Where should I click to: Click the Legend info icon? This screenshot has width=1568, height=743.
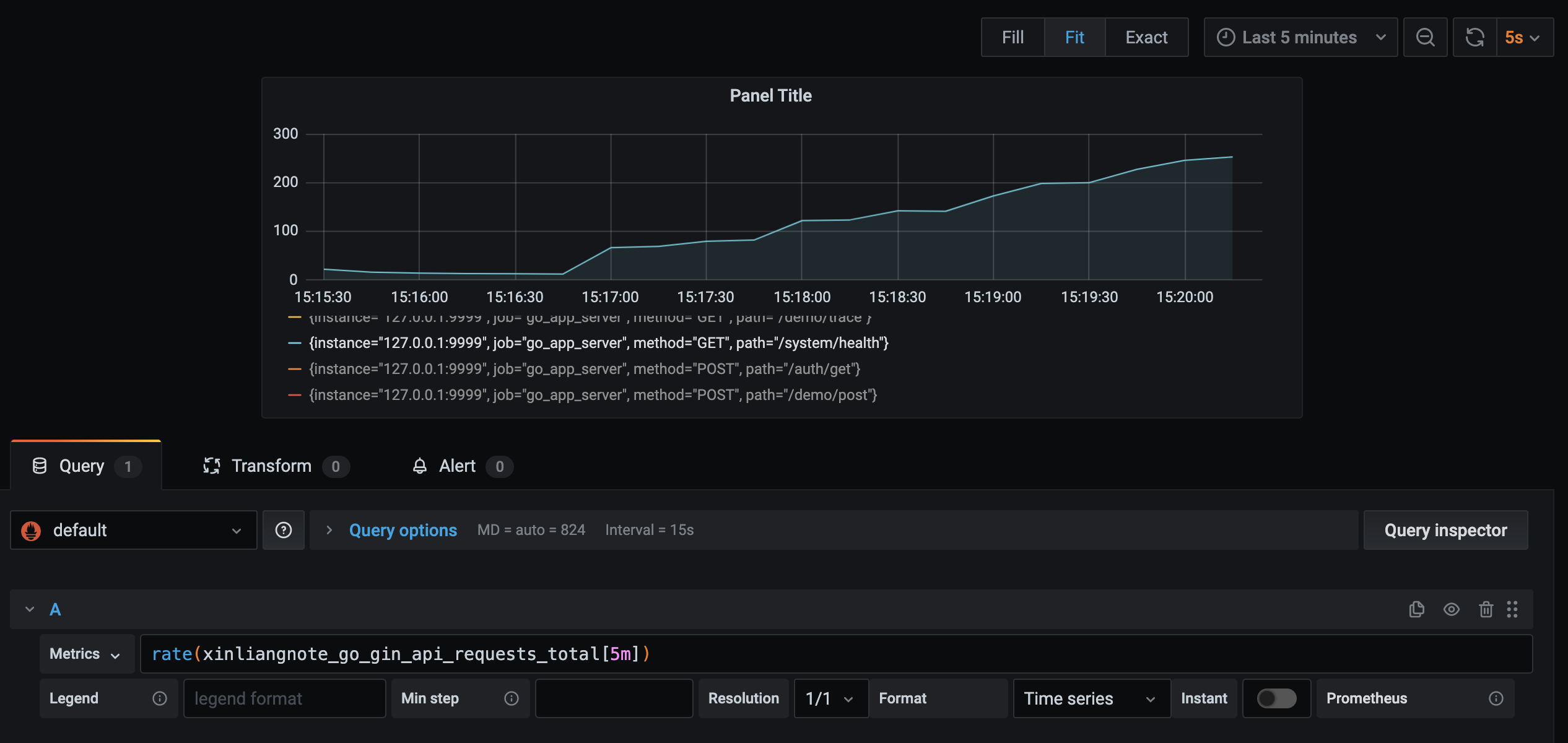(160, 698)
